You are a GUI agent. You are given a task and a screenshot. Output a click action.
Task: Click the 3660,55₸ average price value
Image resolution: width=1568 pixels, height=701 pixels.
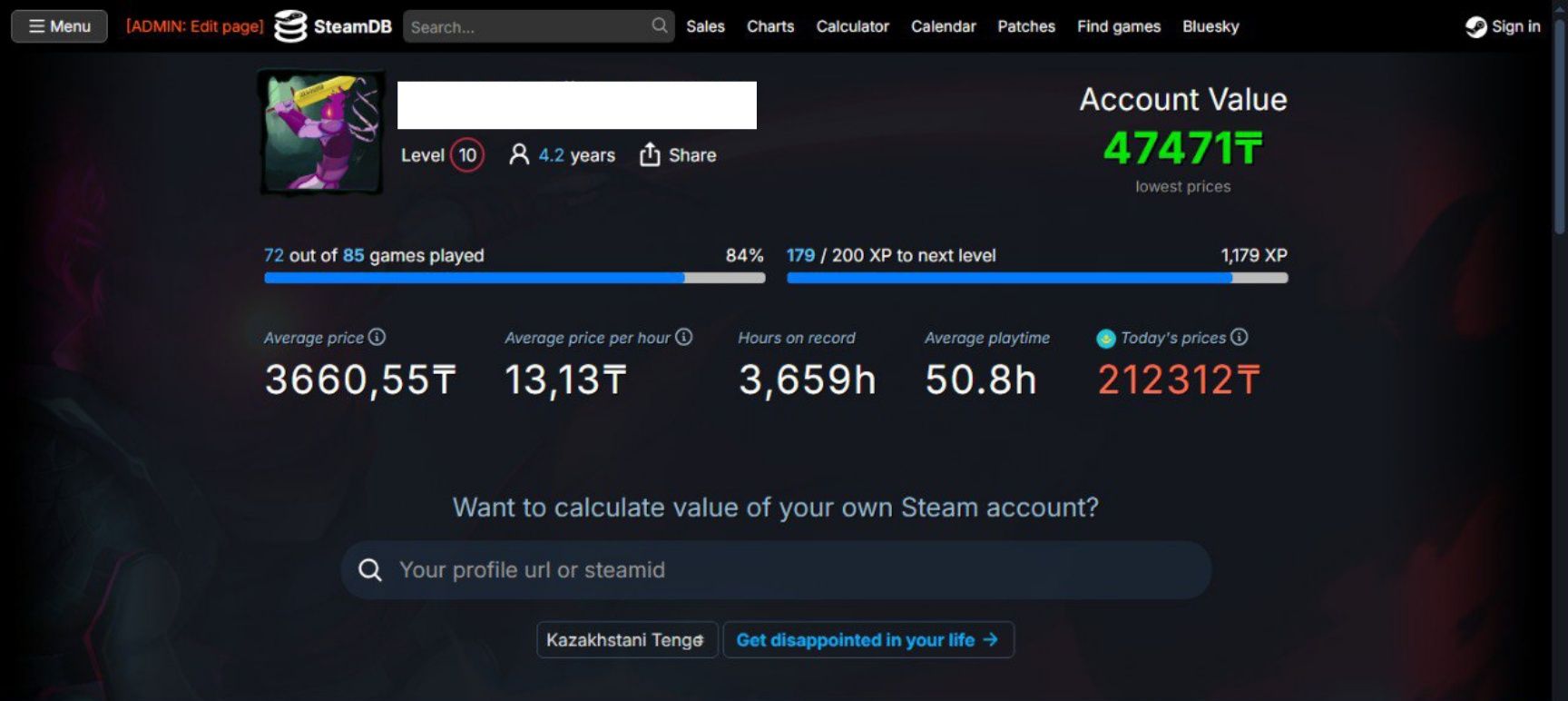coord(360,380)
